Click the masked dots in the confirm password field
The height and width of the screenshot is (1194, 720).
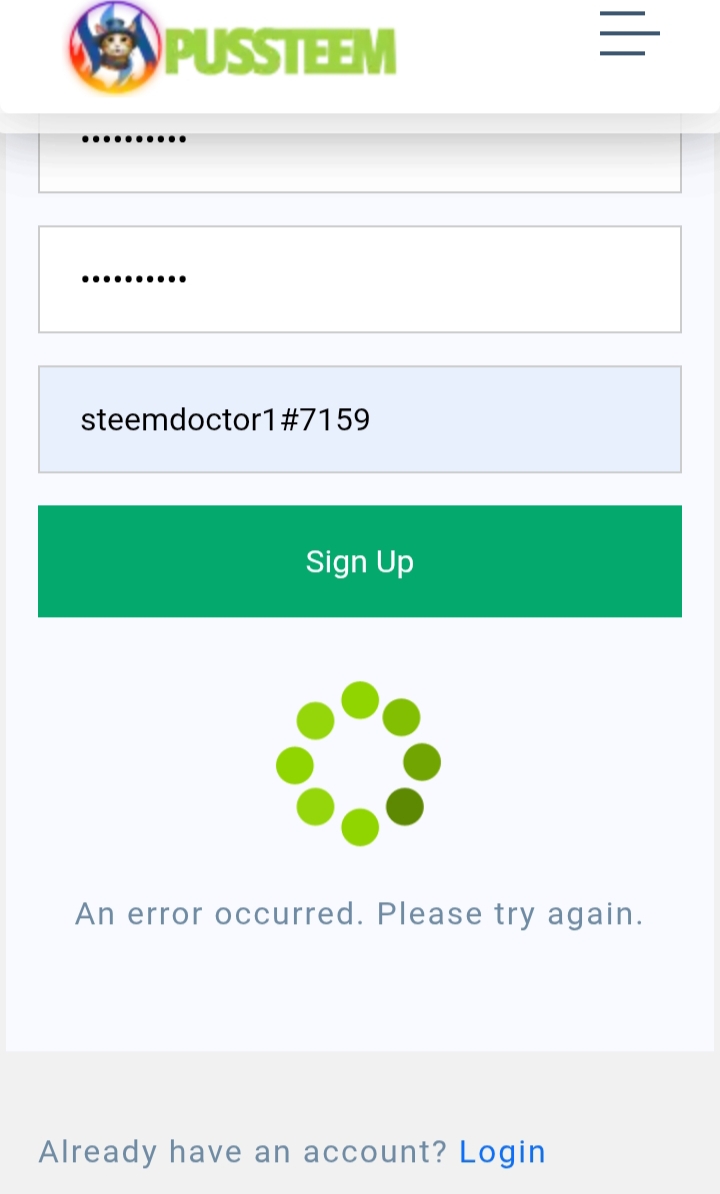[134, 279]
